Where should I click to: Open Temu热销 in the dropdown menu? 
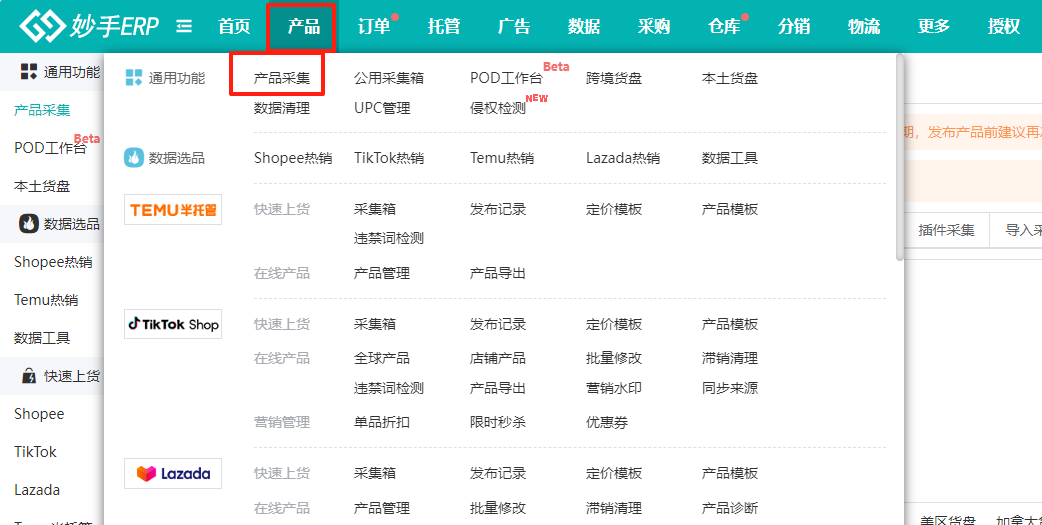coord(502,158)
